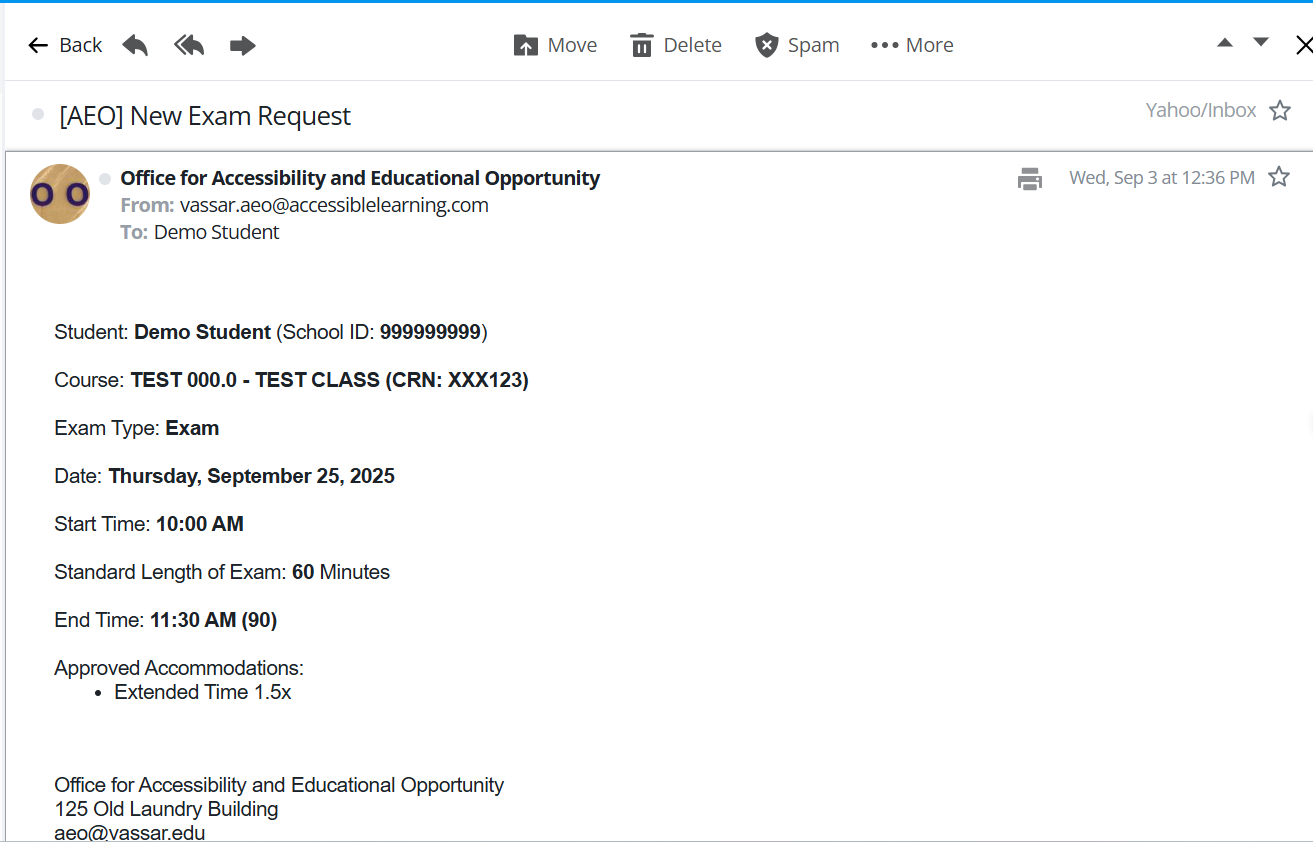
Task: Print this email with the printer icon
Action: pos(1030,179)
